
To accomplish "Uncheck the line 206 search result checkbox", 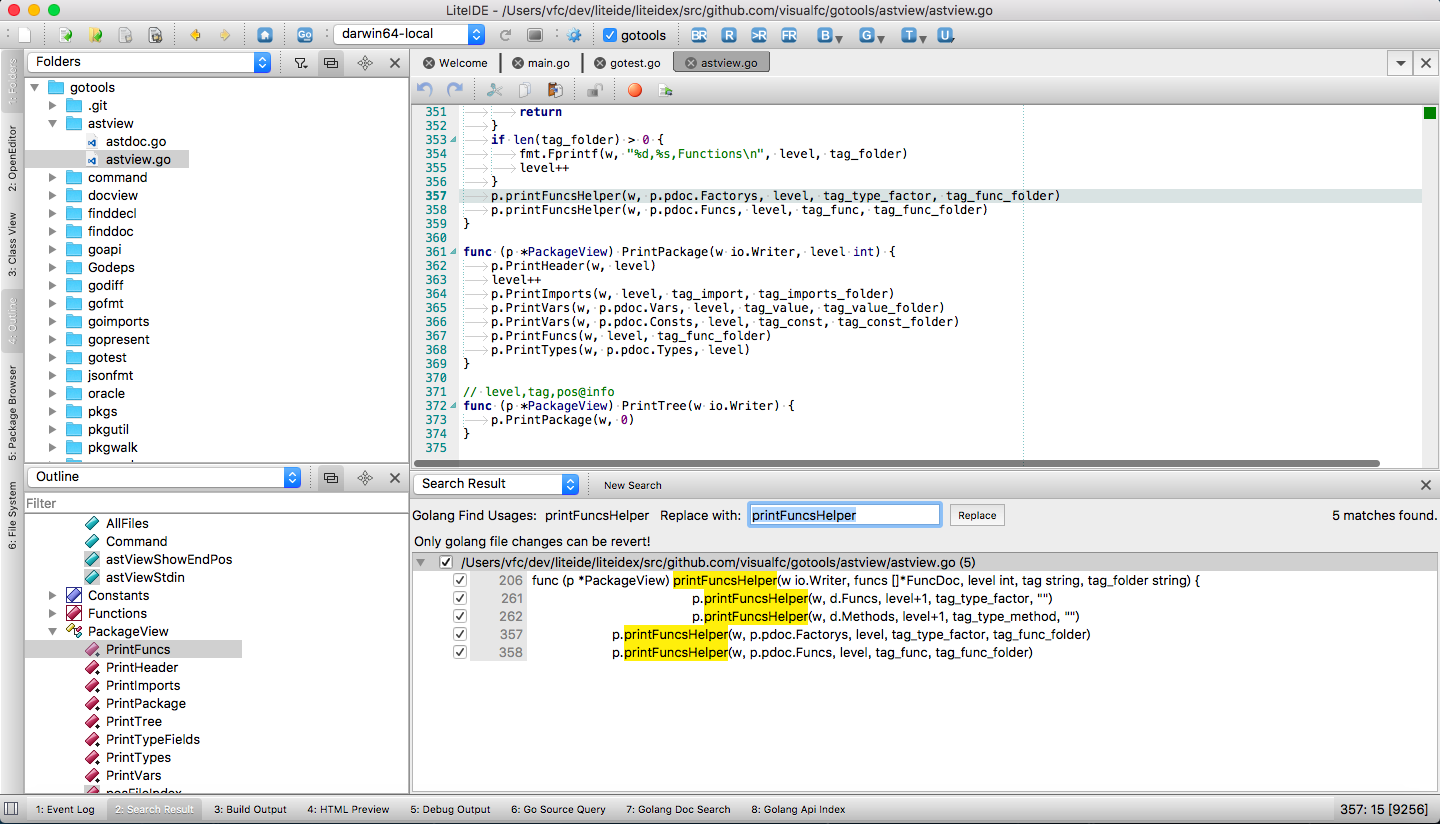I will pos(460,580).
